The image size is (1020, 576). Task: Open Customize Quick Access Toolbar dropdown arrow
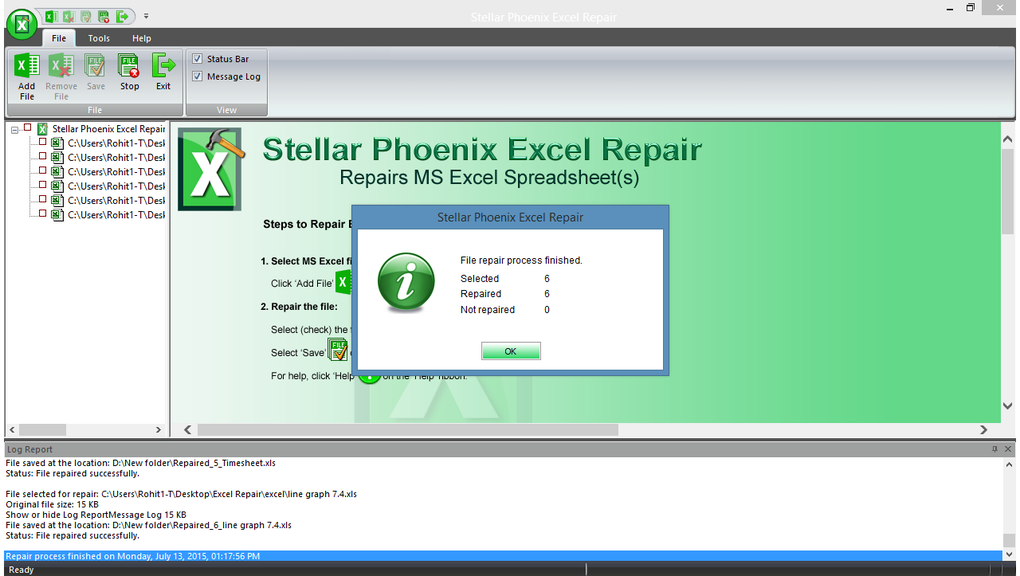pos(146,16)
